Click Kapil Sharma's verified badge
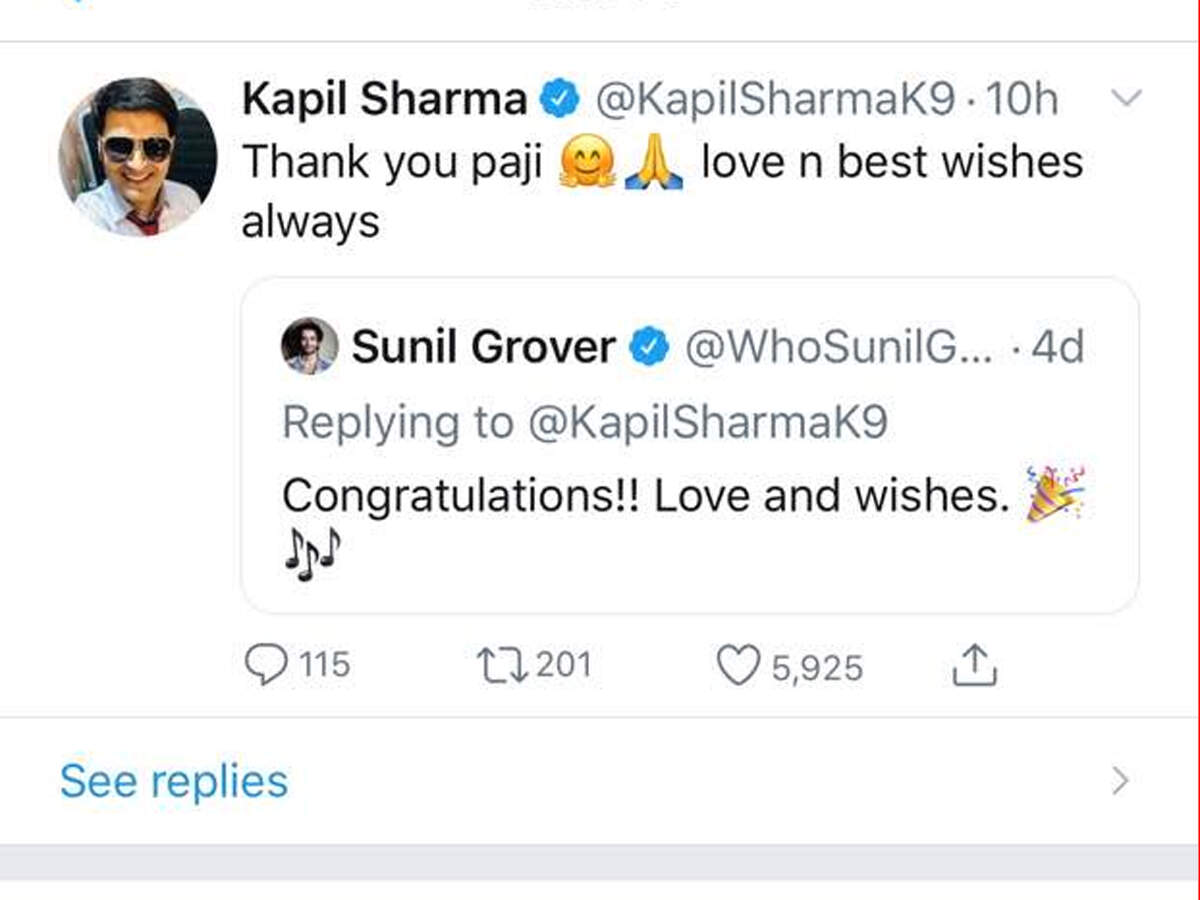This screenshot has width=1200, height=900. (x=560, y=99)
